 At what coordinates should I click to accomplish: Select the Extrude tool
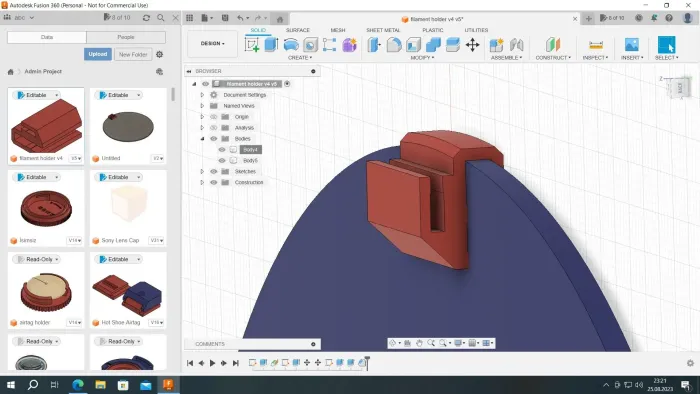[271, 45]
